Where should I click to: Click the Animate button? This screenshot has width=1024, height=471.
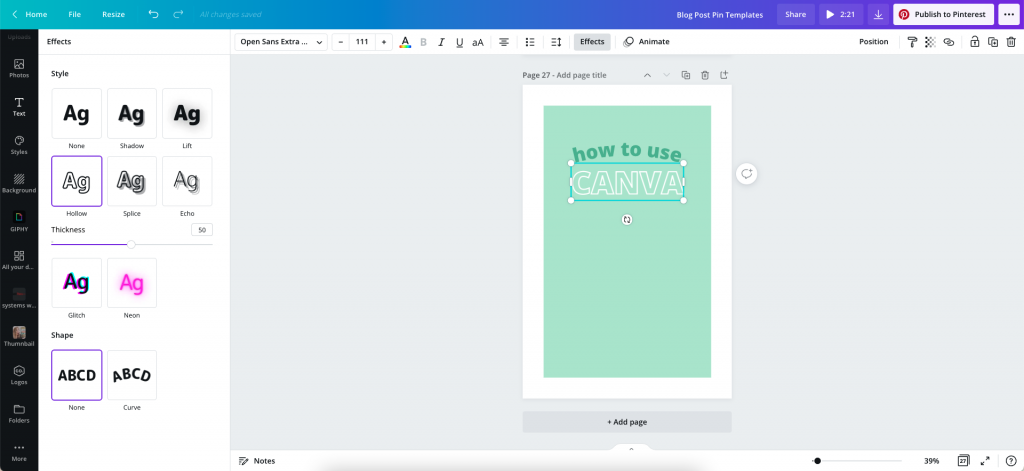tap(647, 42)
